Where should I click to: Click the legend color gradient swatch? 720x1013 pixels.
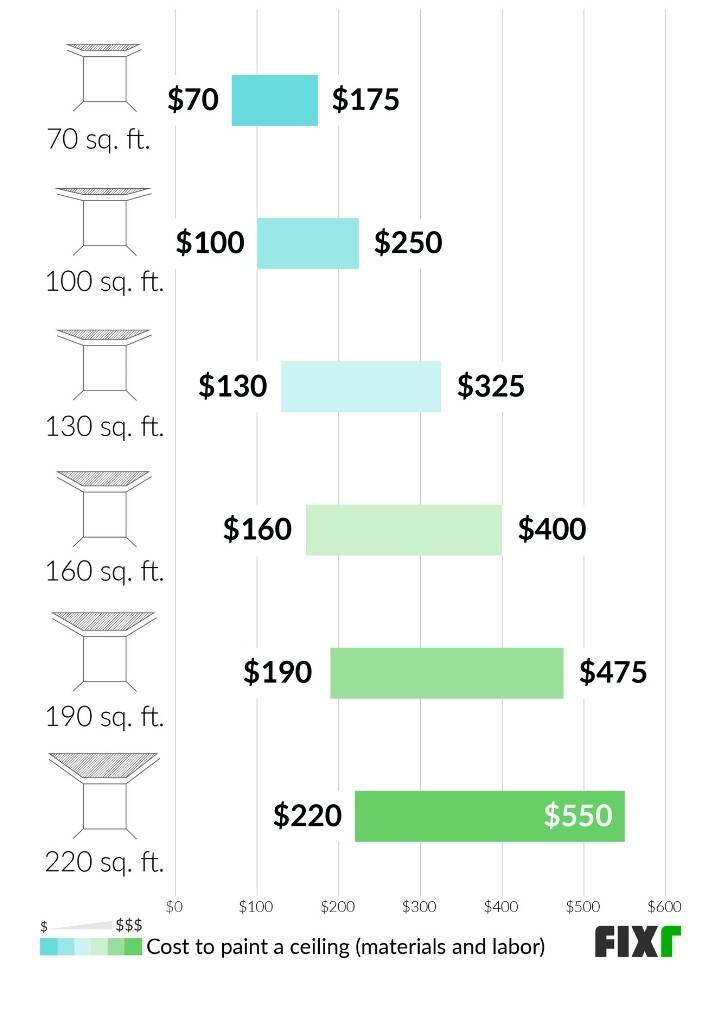tap(91, 947)
